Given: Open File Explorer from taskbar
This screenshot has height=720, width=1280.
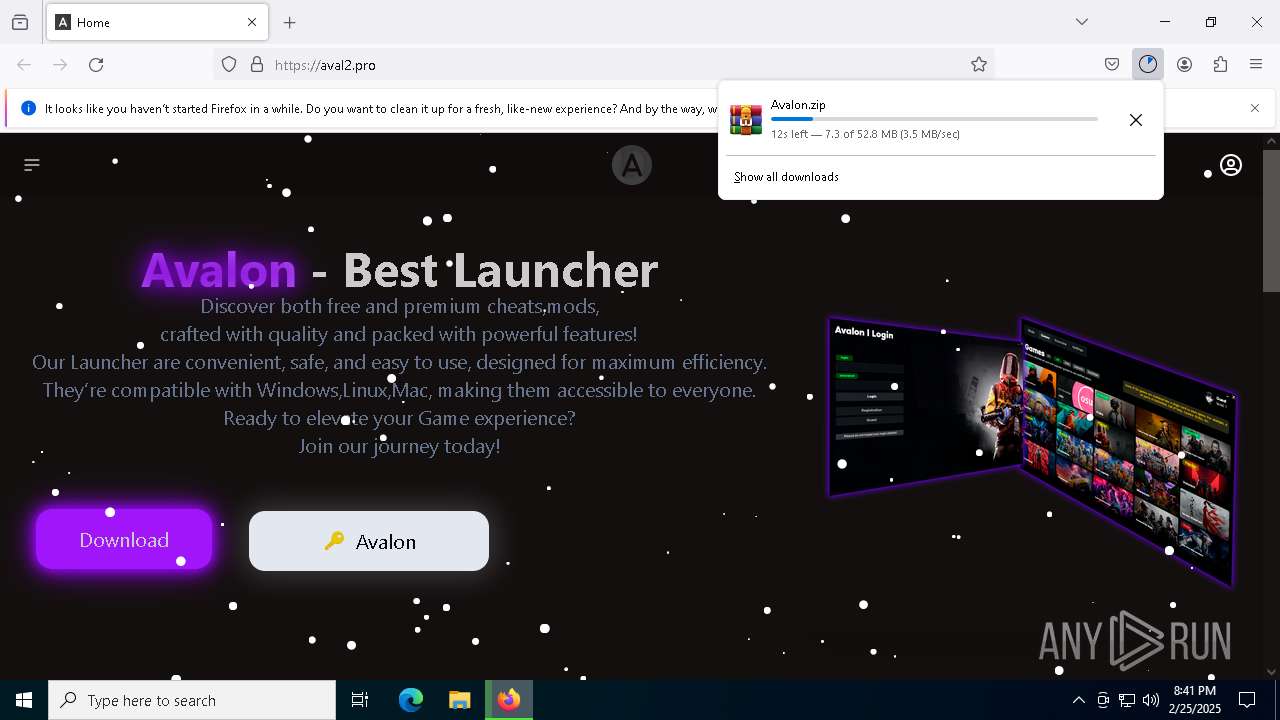Looking at the screenshot, I should [460, 700].
